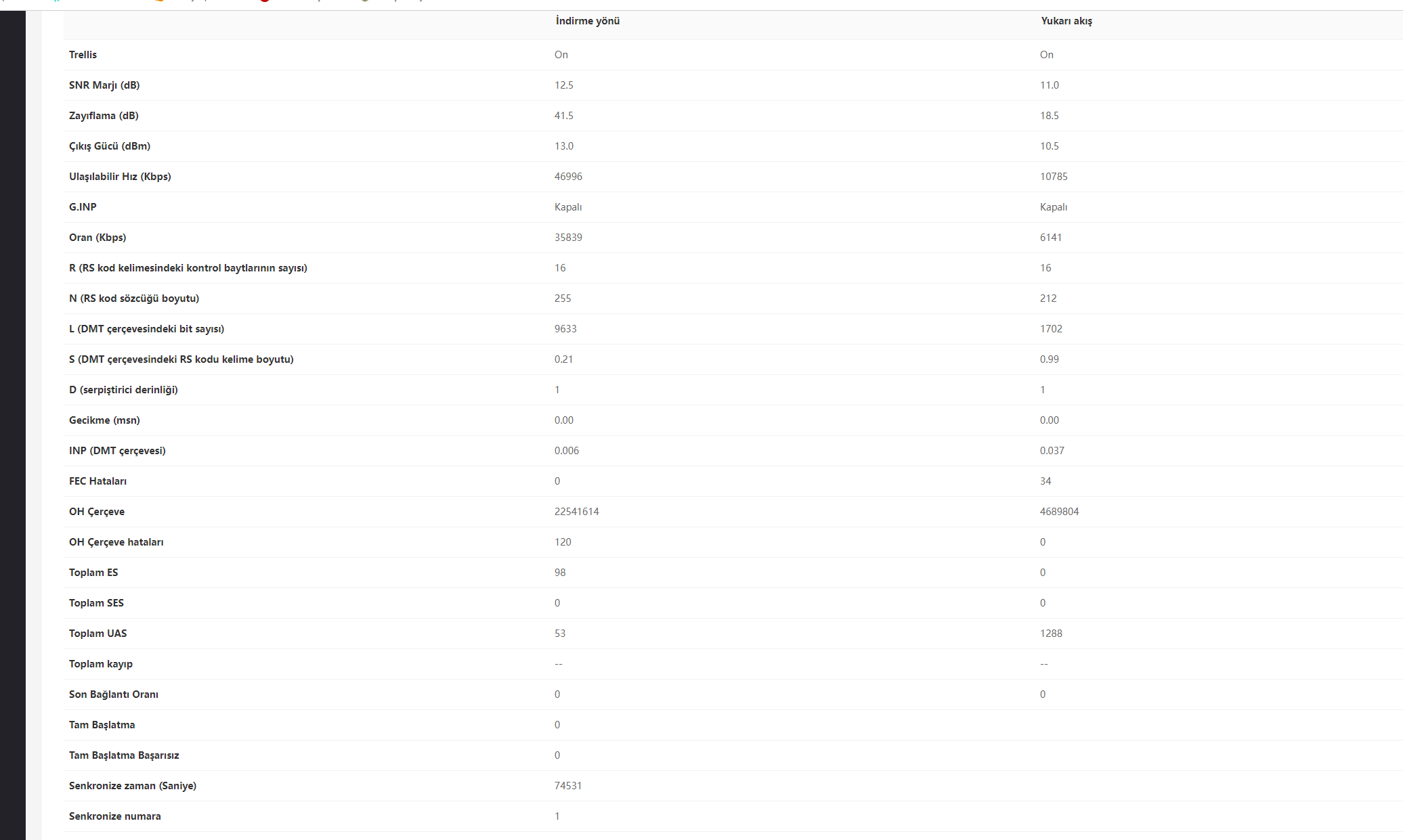Click the upstream FEC Hataları value 34

coord(1045,481)
